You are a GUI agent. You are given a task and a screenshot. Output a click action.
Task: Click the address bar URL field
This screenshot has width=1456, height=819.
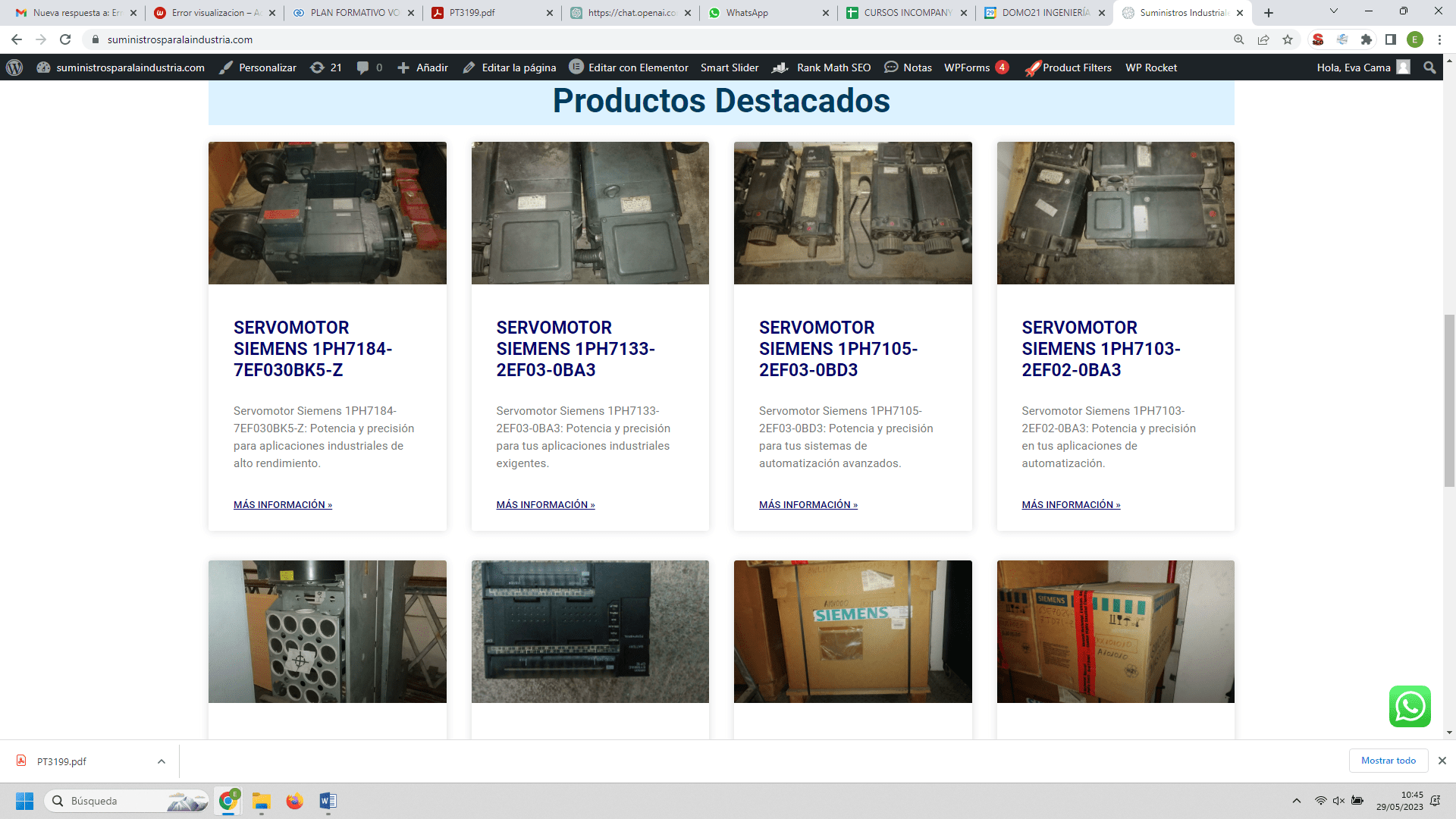pos(652,39)
